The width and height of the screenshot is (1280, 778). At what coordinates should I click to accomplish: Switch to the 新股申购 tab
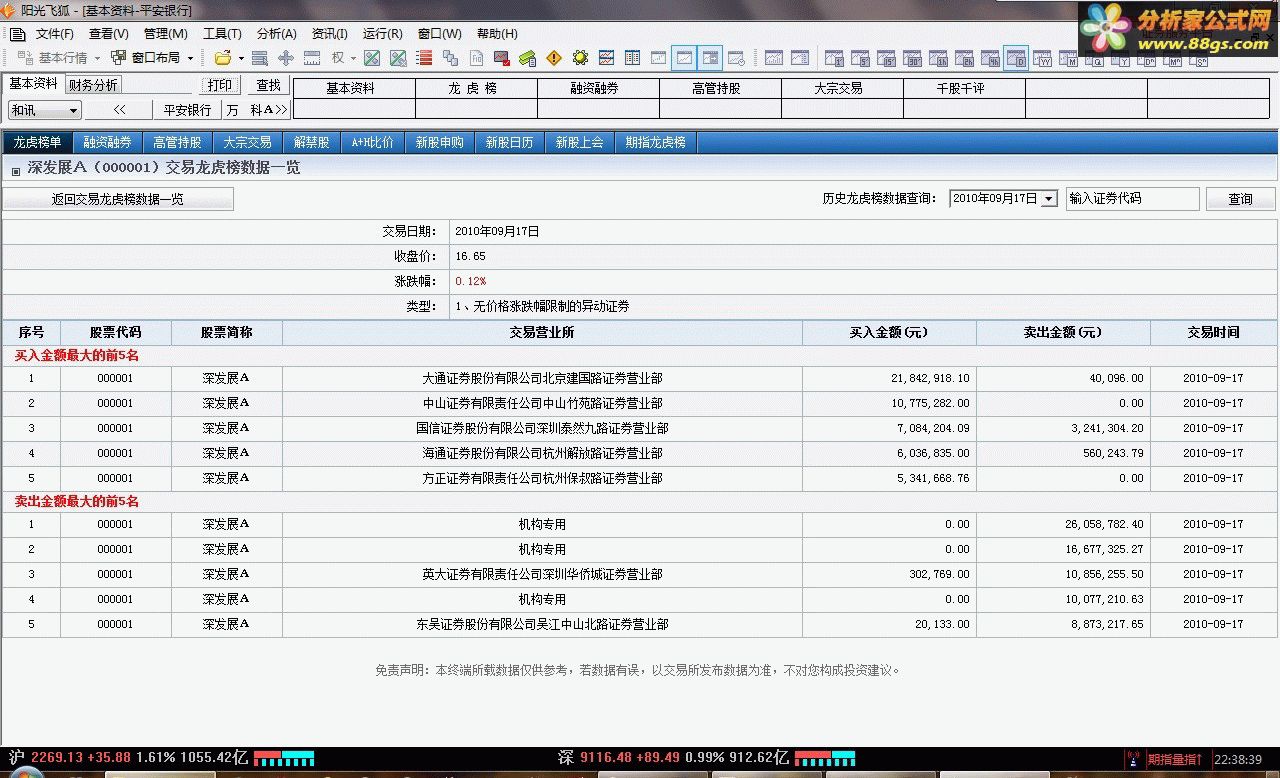(440, 143)
